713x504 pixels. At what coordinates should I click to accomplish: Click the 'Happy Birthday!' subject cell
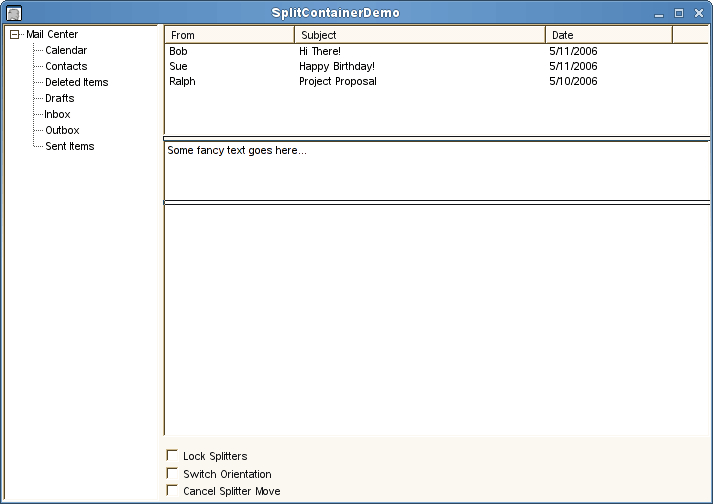(337, 66)
